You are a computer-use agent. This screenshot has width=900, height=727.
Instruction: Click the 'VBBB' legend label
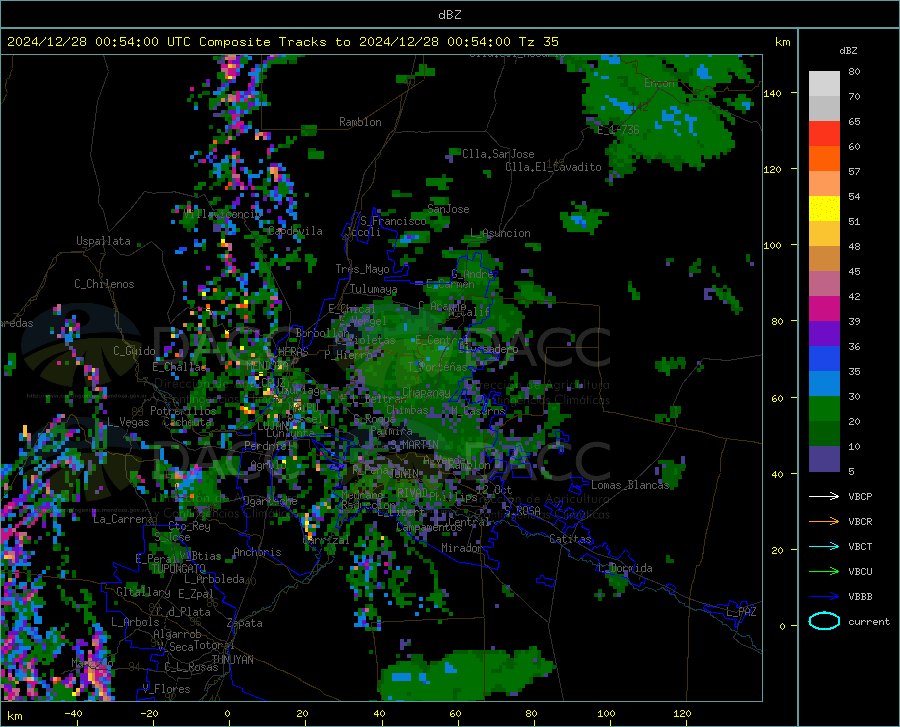click(x=860, y=597)
